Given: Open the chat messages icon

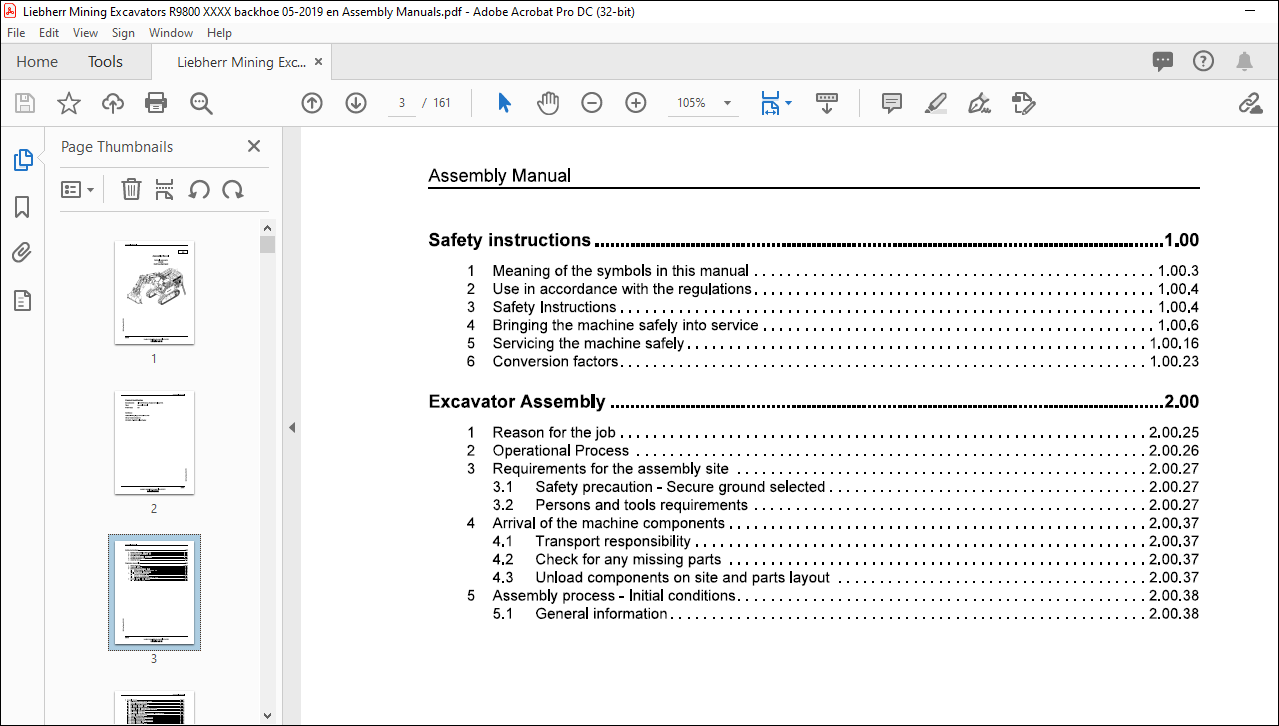Looking at the screenshot, I should 1163,62.
